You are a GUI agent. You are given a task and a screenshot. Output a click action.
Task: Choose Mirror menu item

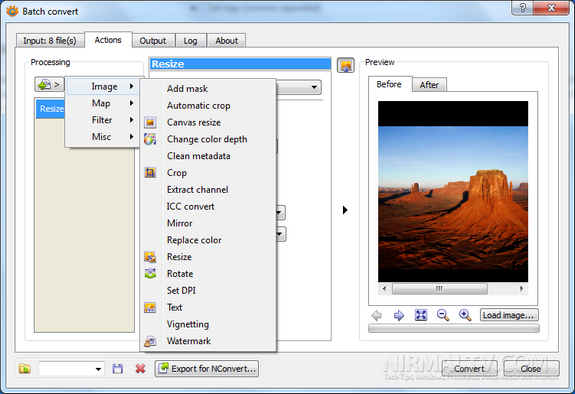pos(208,223)
